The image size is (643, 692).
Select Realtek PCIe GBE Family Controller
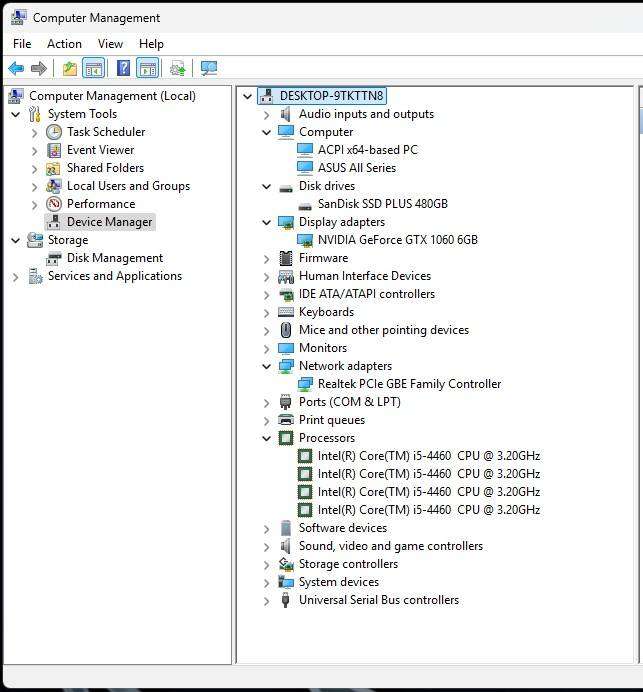(409, 384)
